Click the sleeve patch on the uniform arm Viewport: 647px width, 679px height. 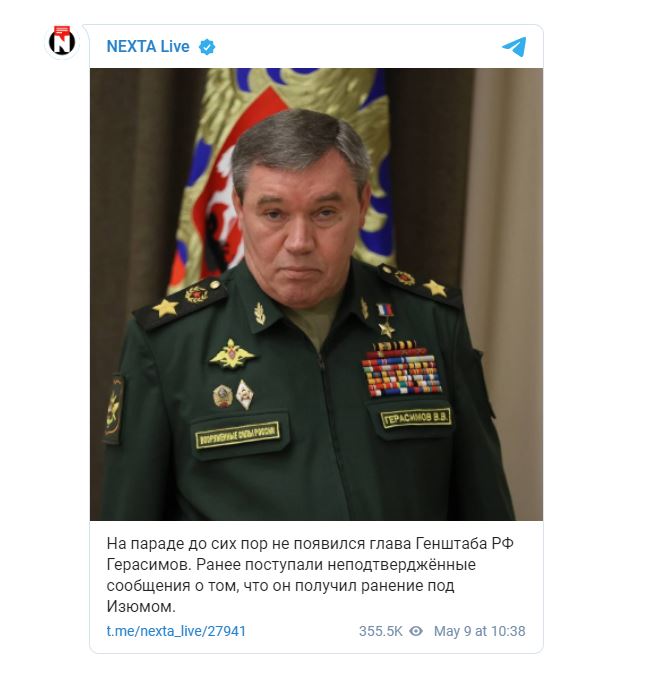[114, 409]
